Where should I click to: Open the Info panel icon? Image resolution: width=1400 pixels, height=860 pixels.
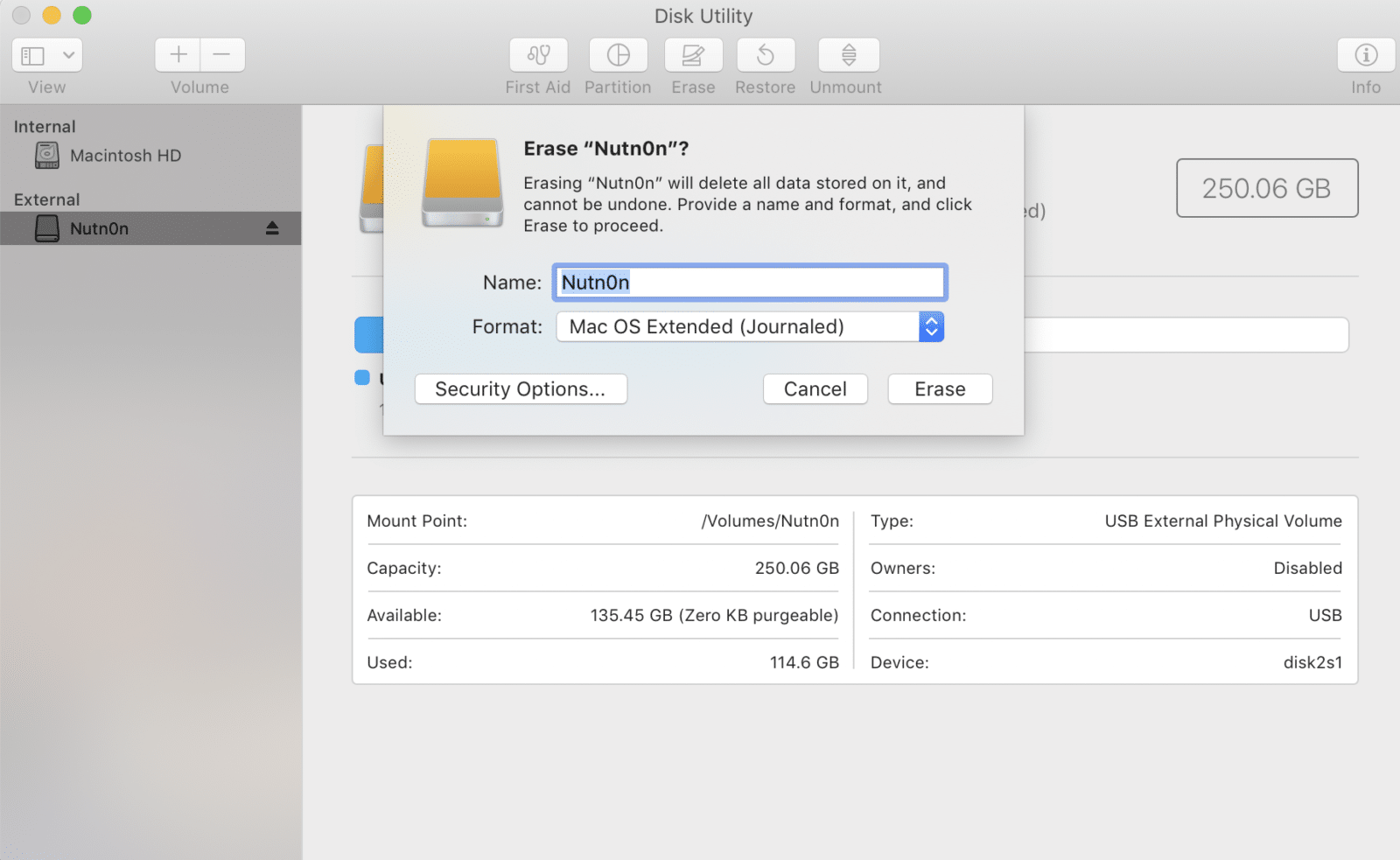point(1365,55)
